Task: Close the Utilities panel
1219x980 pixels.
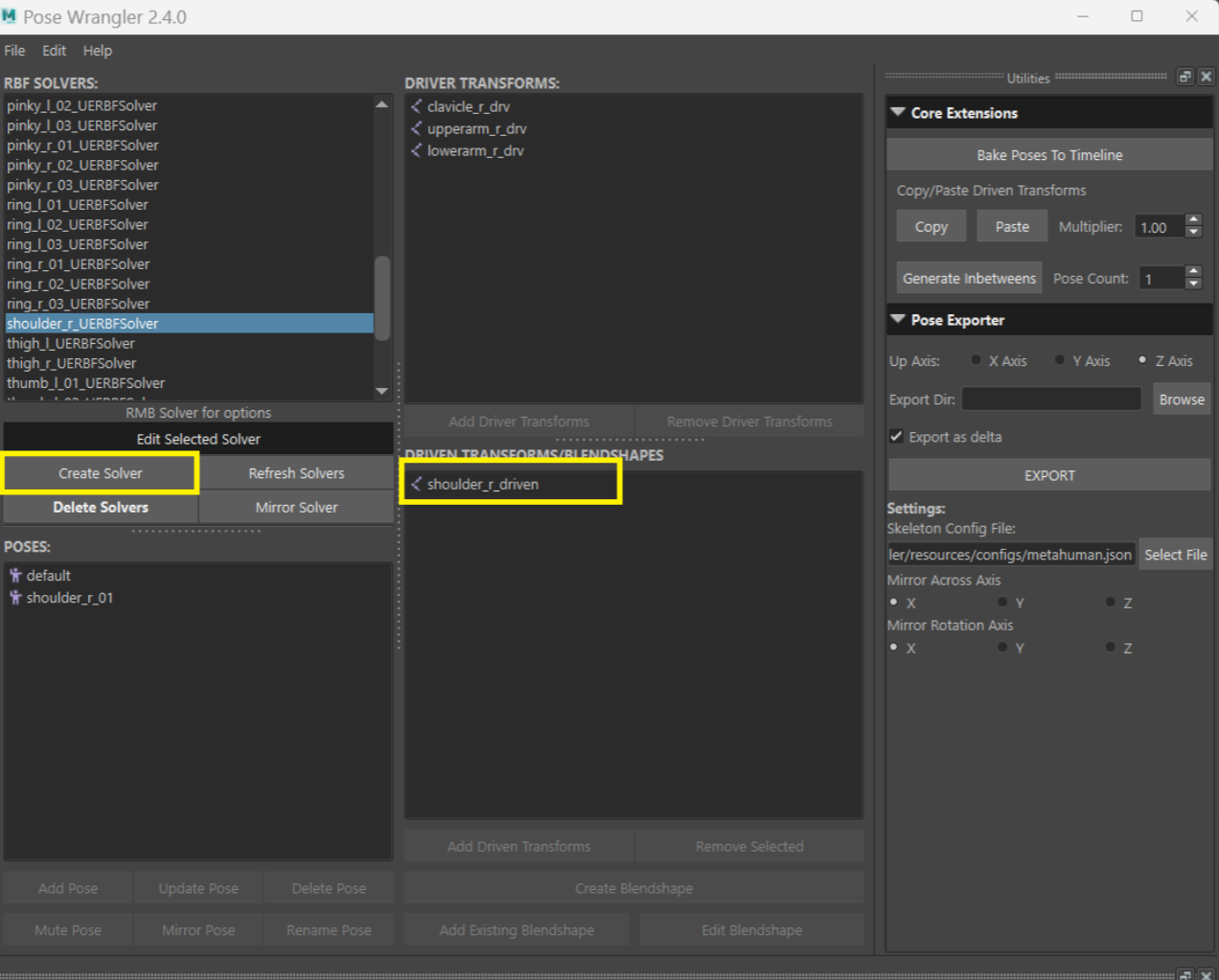Action: [x=1207, y=77]
